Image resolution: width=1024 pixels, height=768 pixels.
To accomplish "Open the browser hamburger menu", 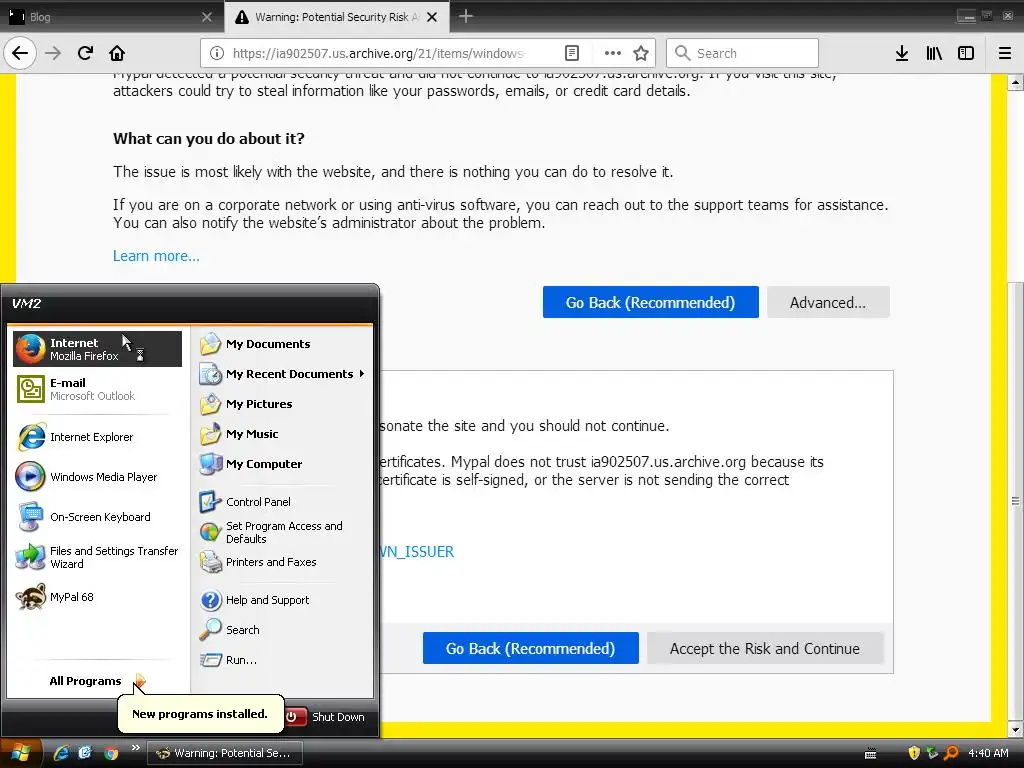I will click(1005, 53).
